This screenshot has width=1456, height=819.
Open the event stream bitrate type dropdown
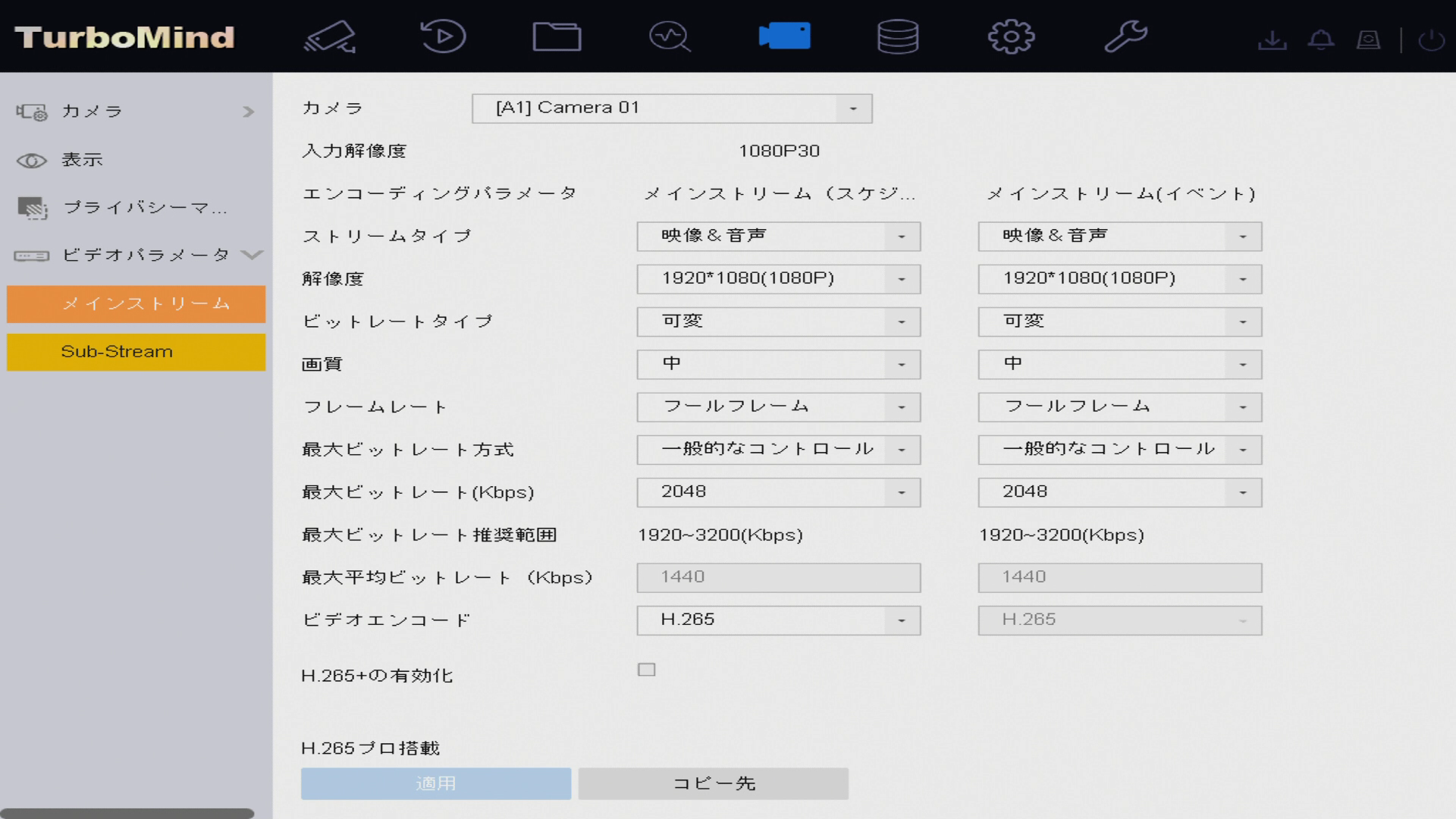(1120, 322)
